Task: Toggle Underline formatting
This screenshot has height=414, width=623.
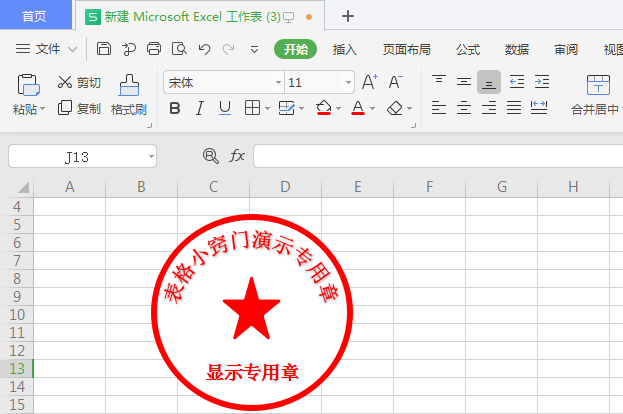Action: coord(224,108)
